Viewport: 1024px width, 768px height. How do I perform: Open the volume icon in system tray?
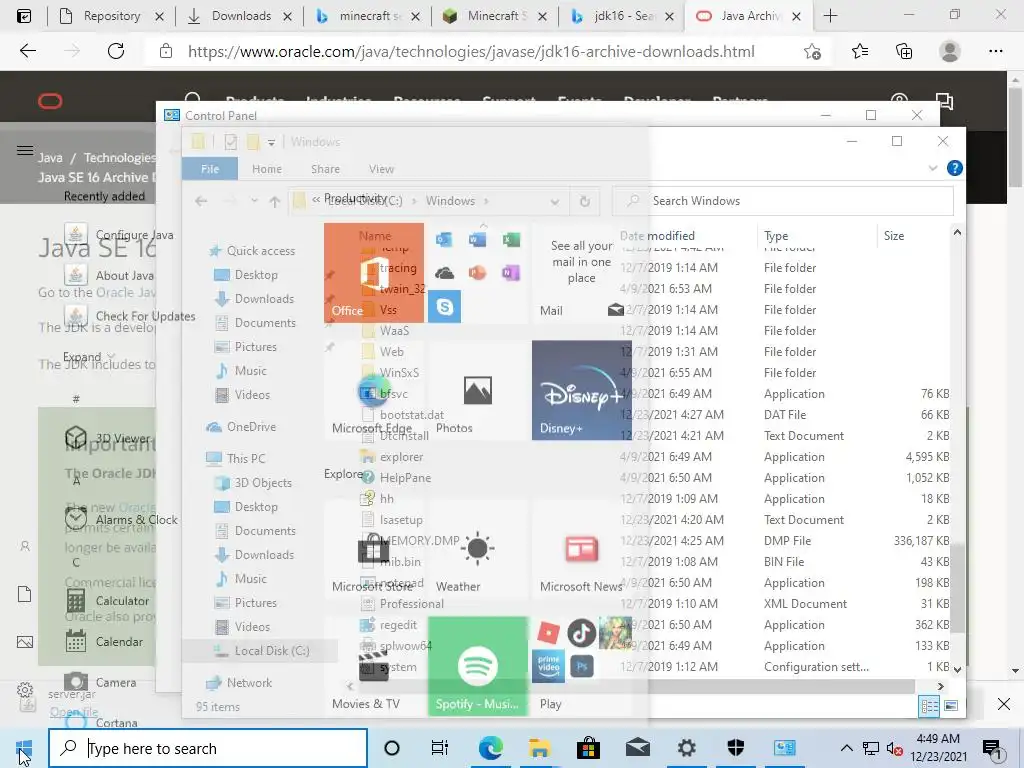pos(895,748)
